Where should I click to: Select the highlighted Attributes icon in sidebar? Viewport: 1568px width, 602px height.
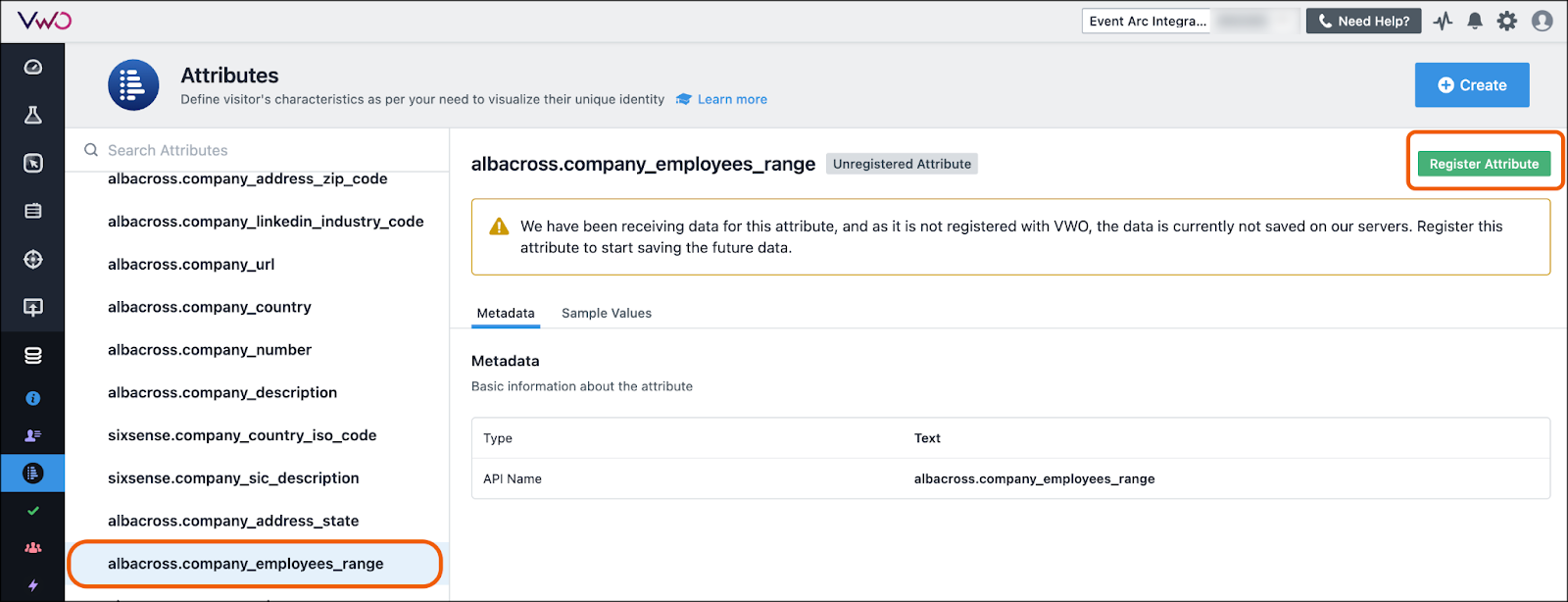pyautogui.click(x=32, y=473)
